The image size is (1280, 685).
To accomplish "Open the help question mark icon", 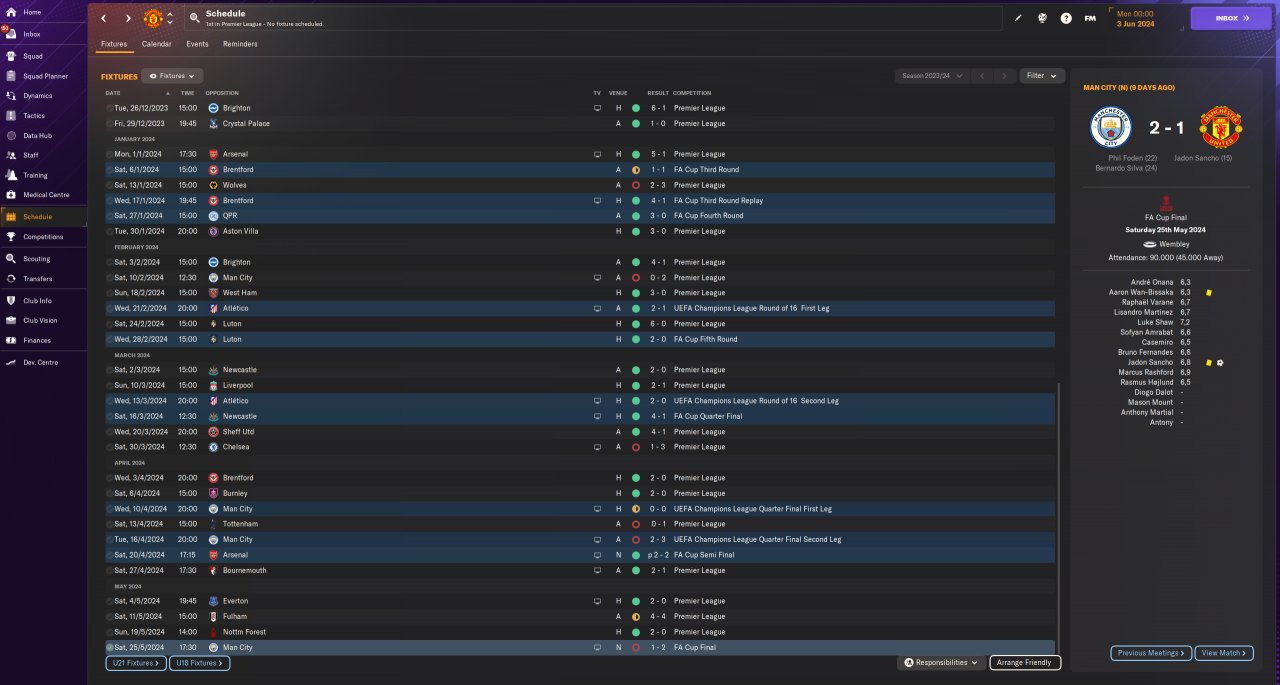I will pyautogui.click(x=1066, y=18).
